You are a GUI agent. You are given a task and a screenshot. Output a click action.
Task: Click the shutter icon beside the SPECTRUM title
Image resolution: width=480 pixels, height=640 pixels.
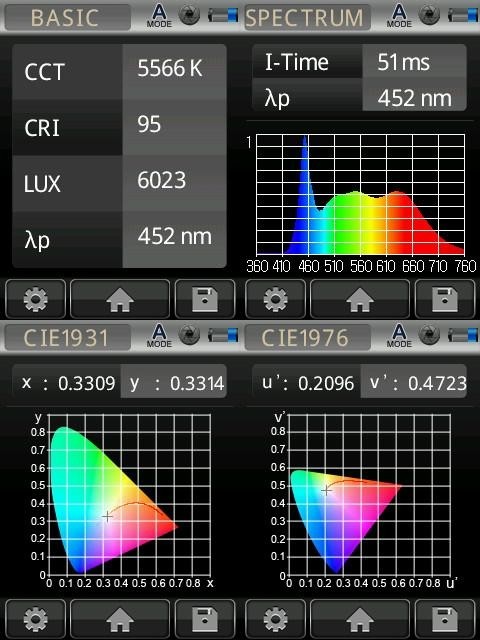coord(429,16)
